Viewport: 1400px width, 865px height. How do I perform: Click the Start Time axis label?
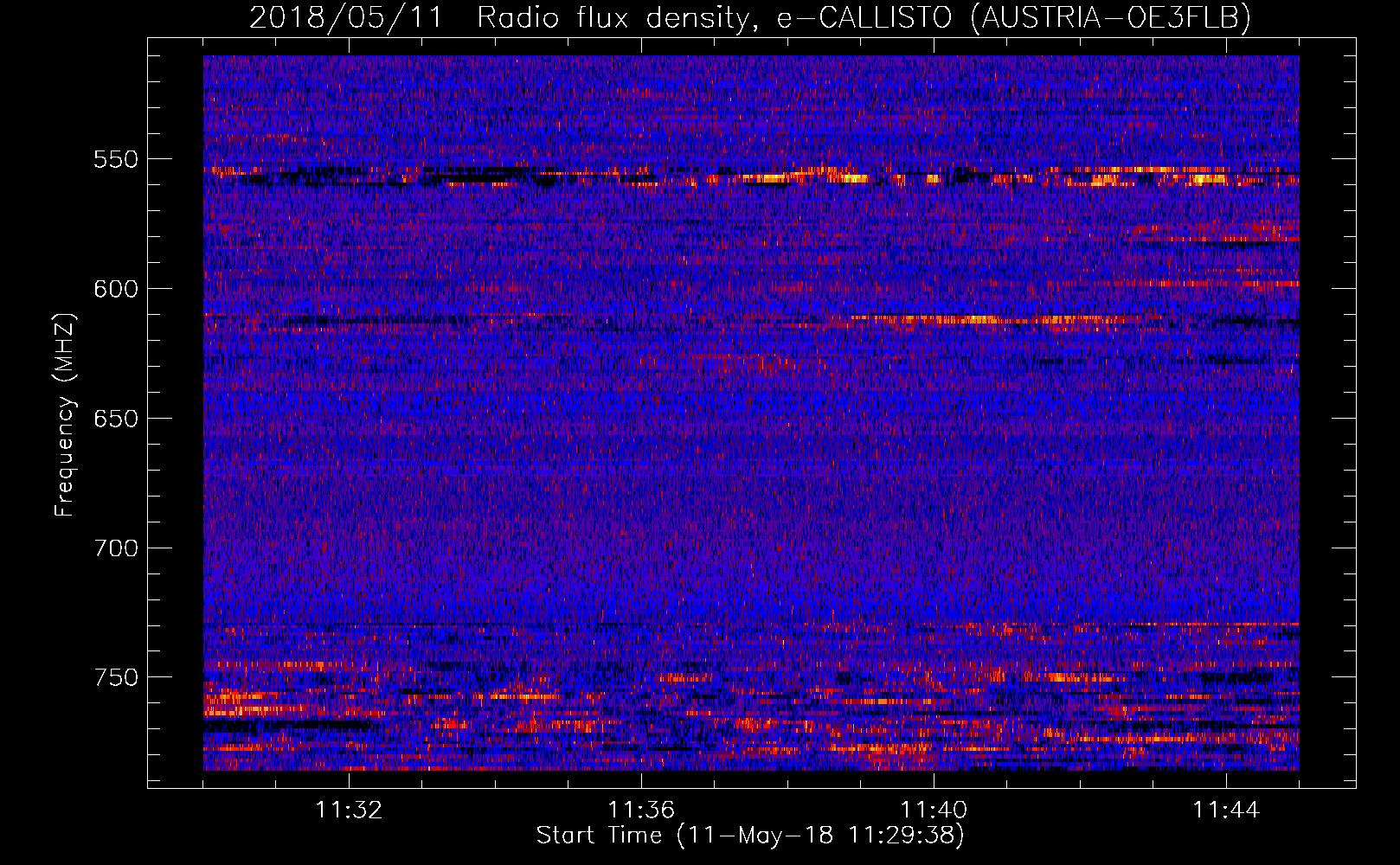tap(750, 836)
